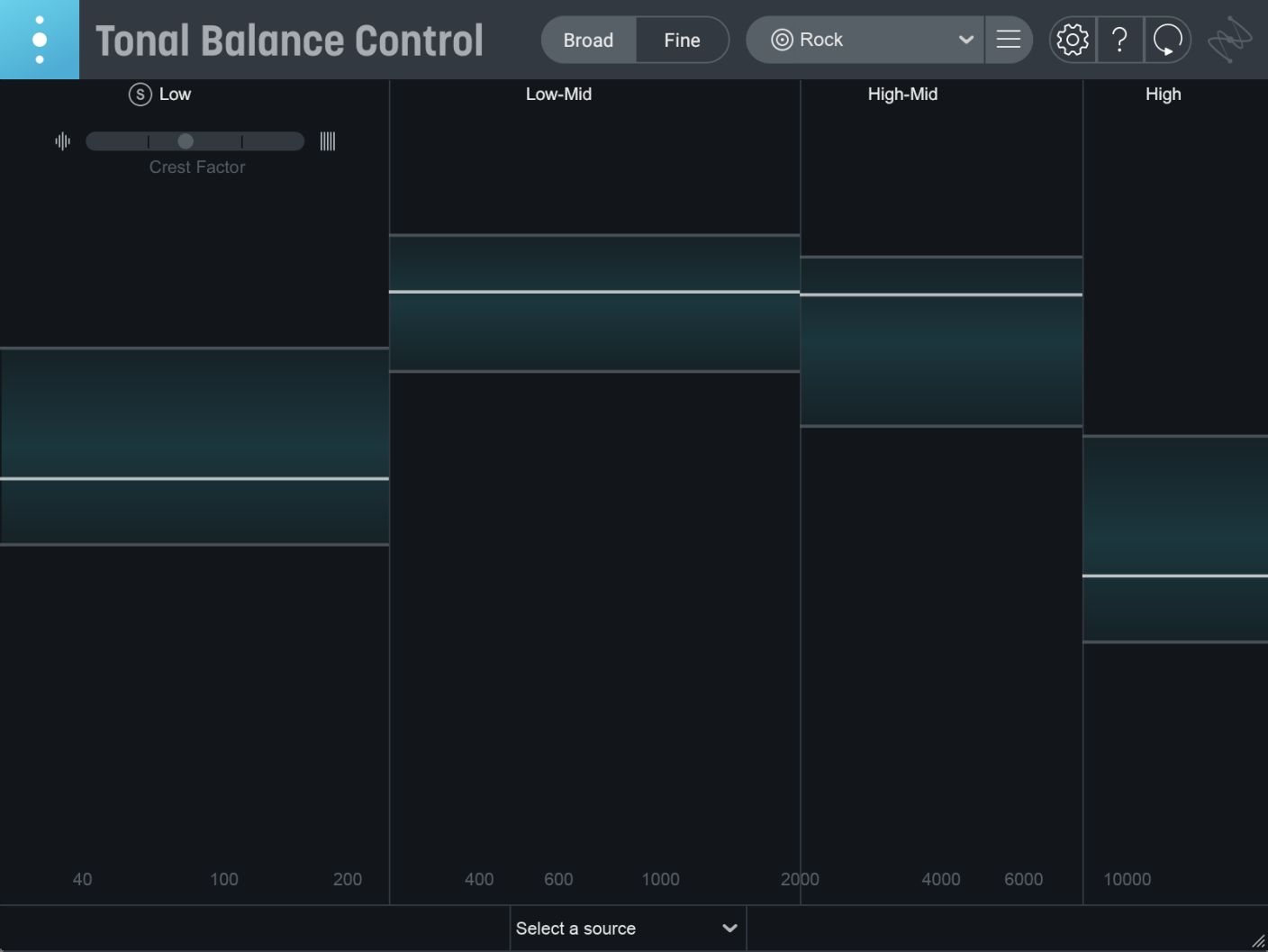Click the help question mark icon
This screenshot has height=952, width=1268.
[1120, 39]
